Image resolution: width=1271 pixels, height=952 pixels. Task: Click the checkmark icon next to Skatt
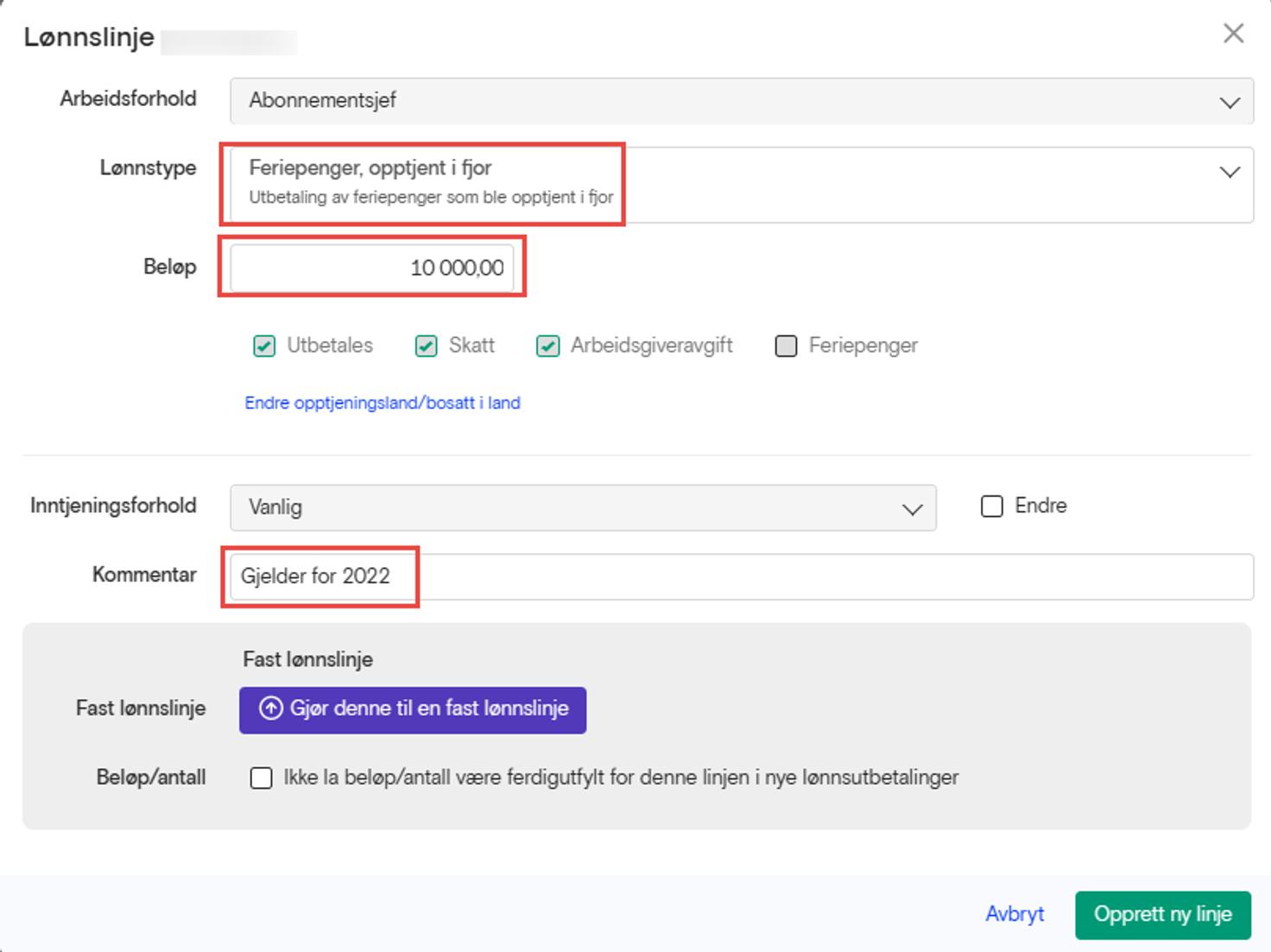tap(425, 345)
